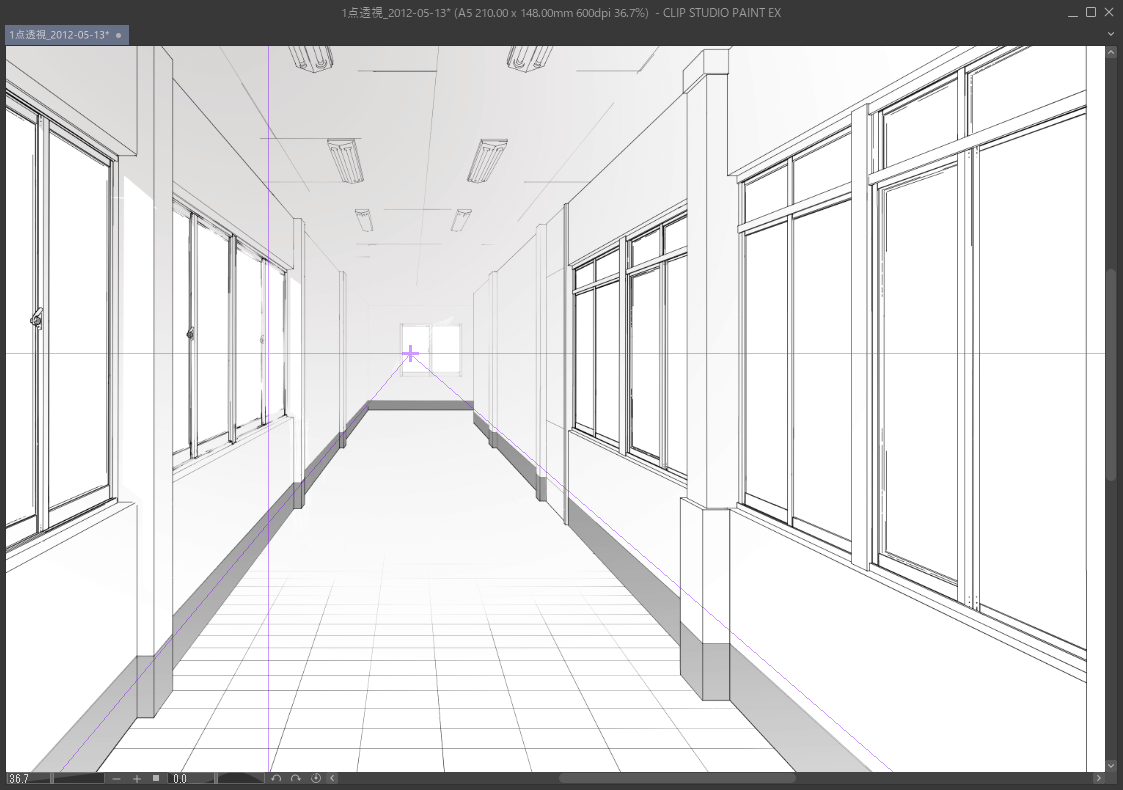1123x790 pixels.
Task: Rotate canvas left using the counterclockwise arrow
Action: click(277, 778)
